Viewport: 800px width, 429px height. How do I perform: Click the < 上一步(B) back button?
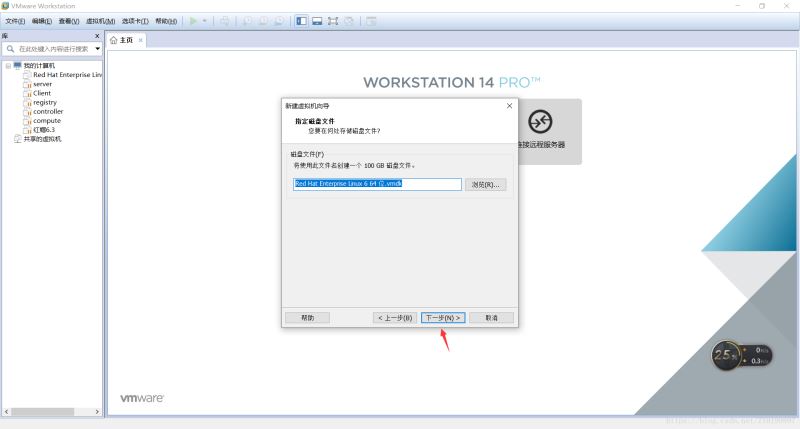point(395,318)
